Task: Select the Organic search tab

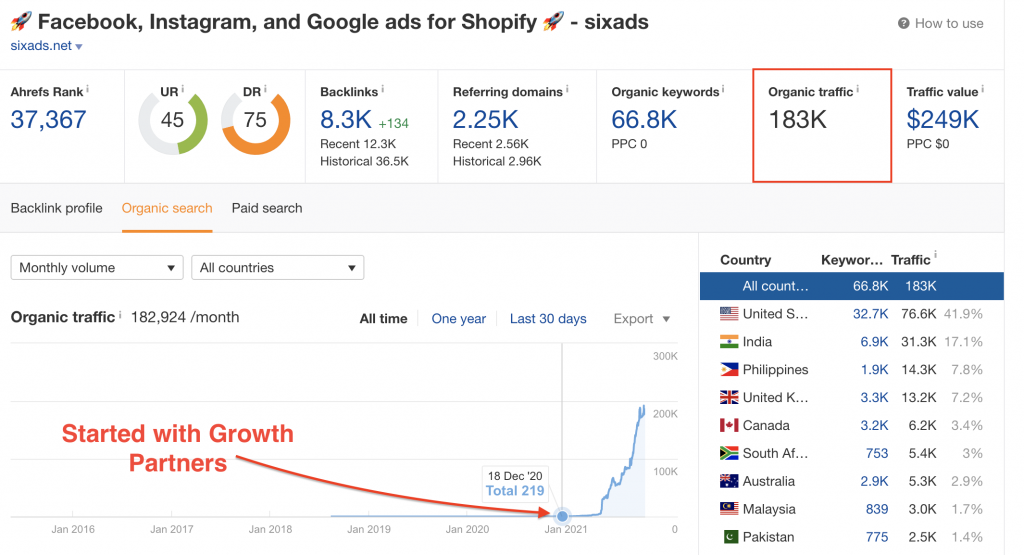Action: tap(167, 208)
